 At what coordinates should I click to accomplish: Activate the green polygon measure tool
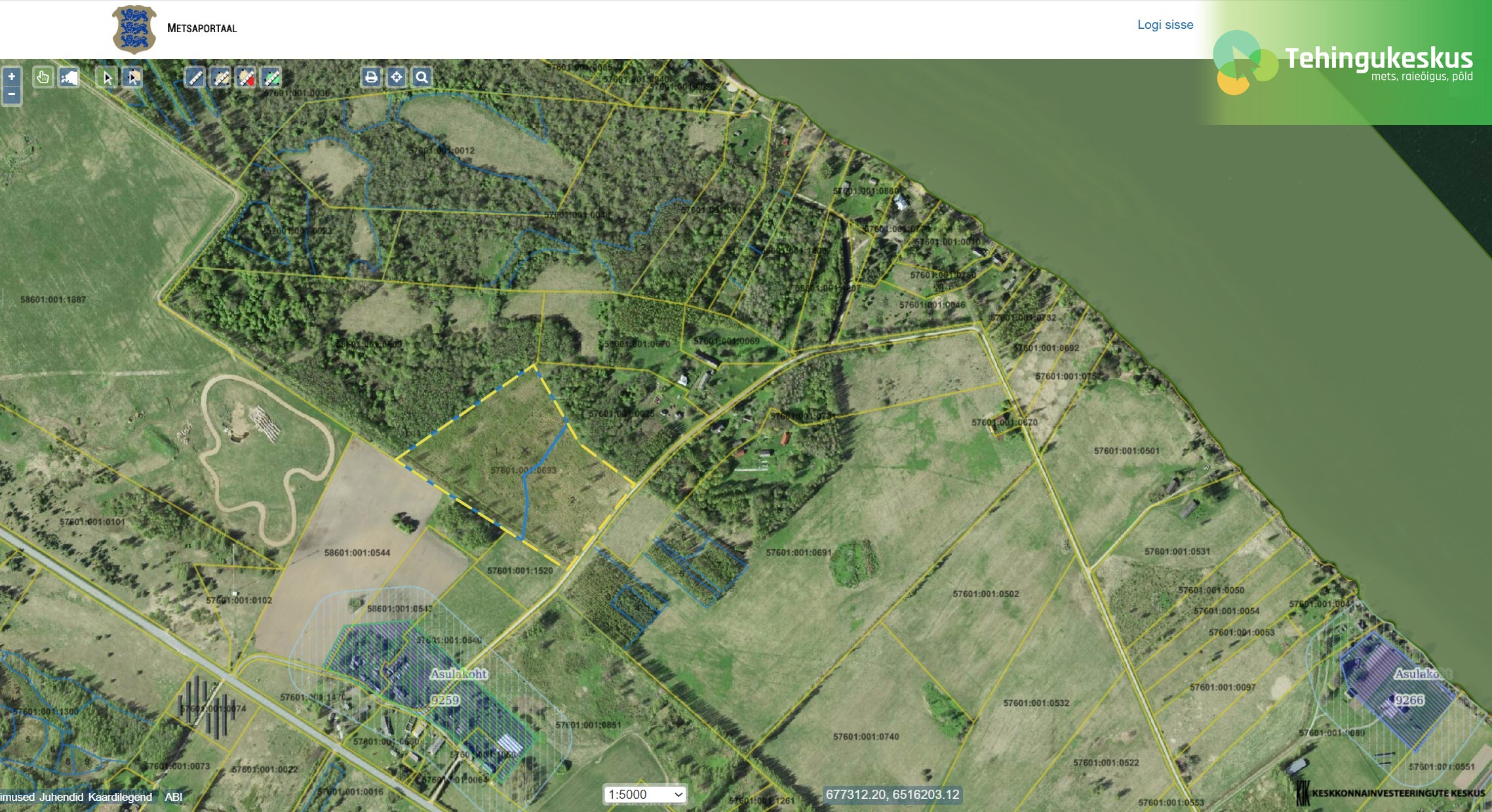pos(271,78)
